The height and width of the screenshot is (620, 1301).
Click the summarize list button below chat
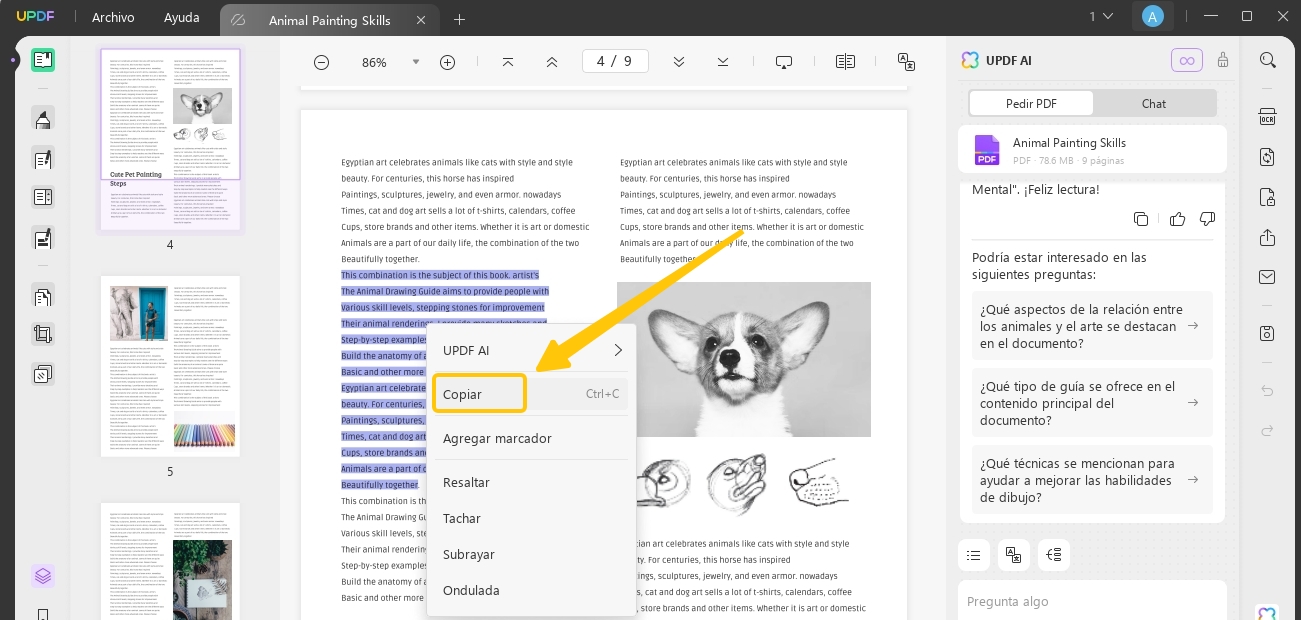(x=974, y=555)
